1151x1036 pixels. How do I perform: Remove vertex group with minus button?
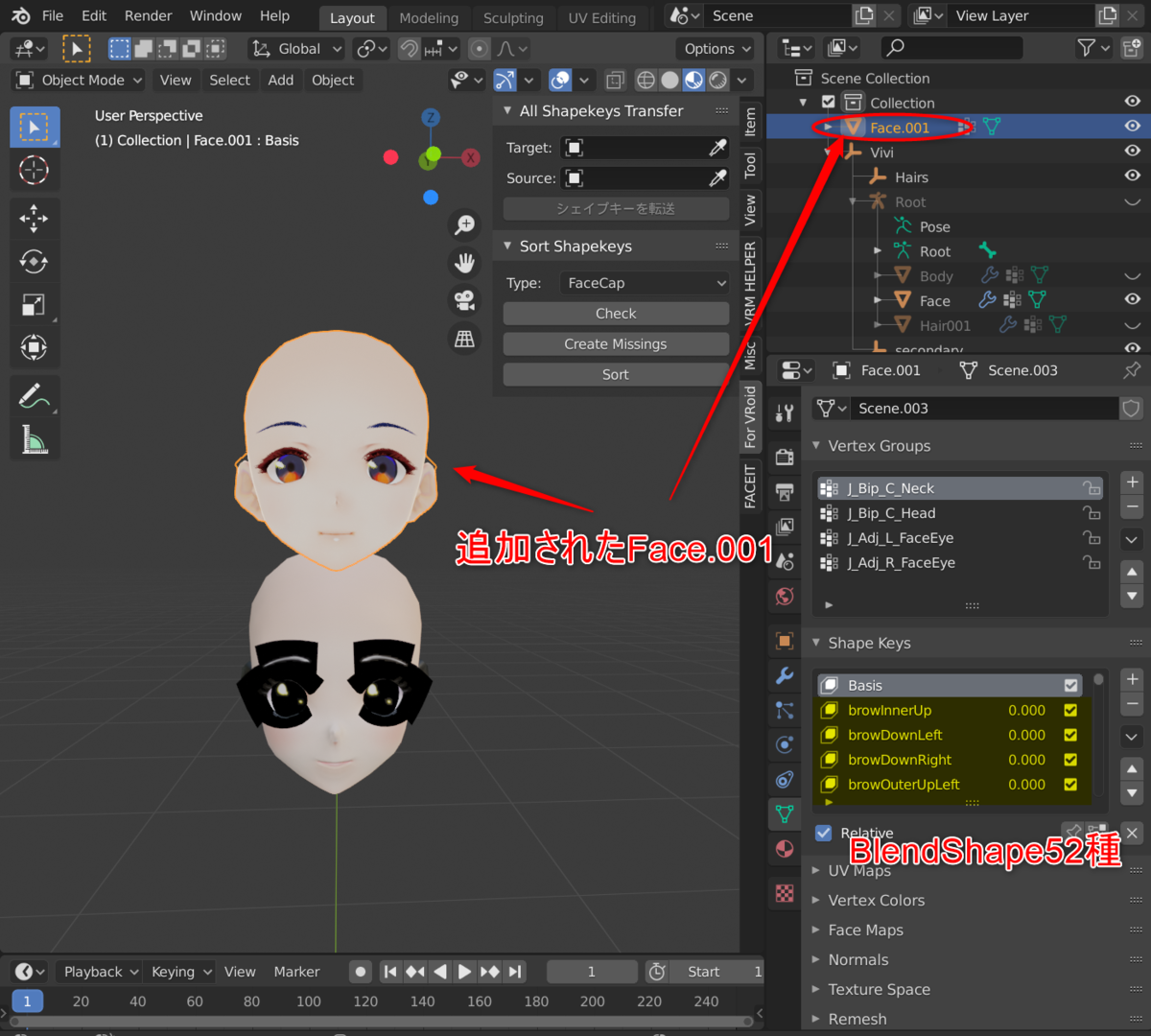(x=1132, y=507)
